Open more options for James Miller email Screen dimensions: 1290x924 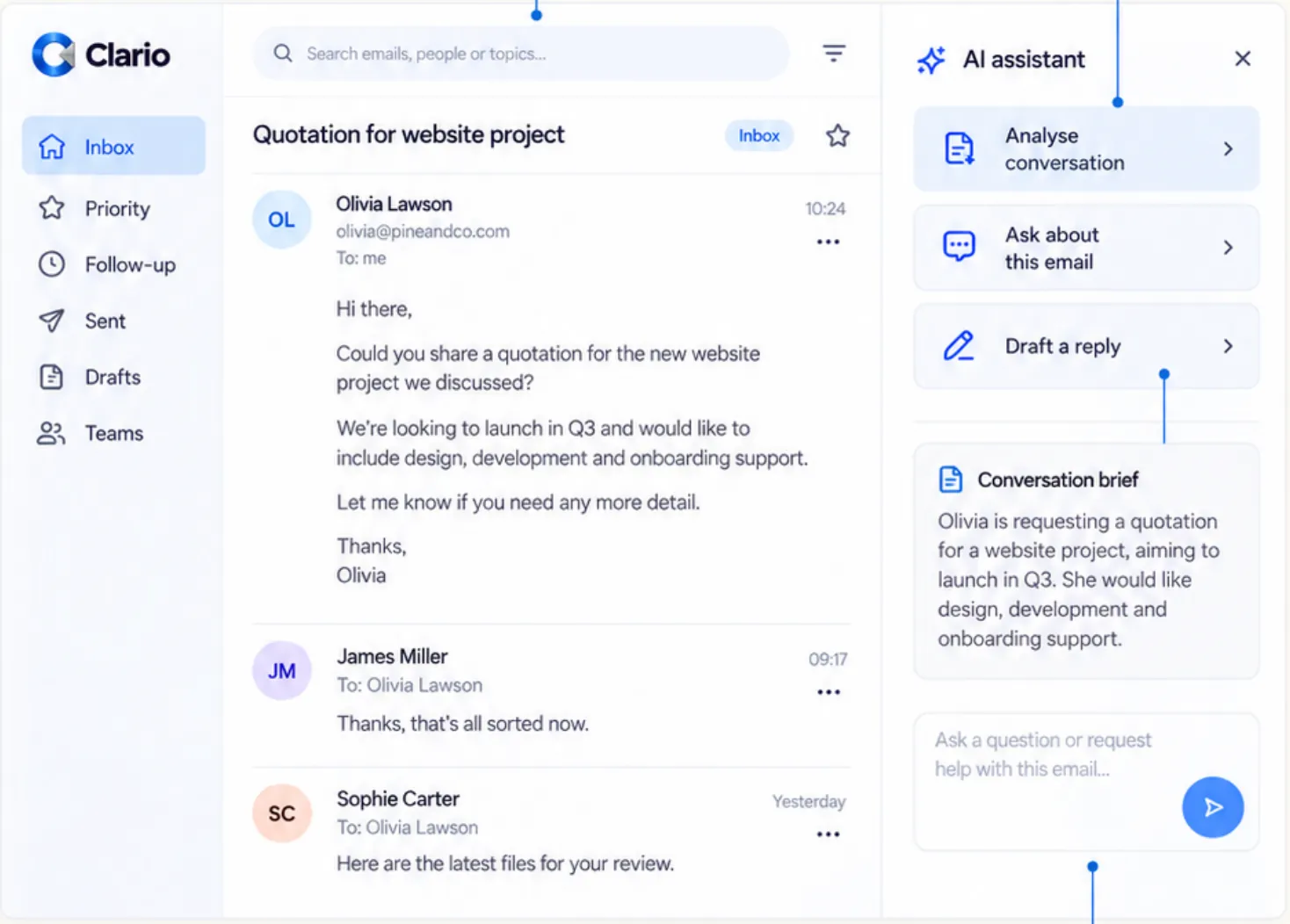[829, 692]
